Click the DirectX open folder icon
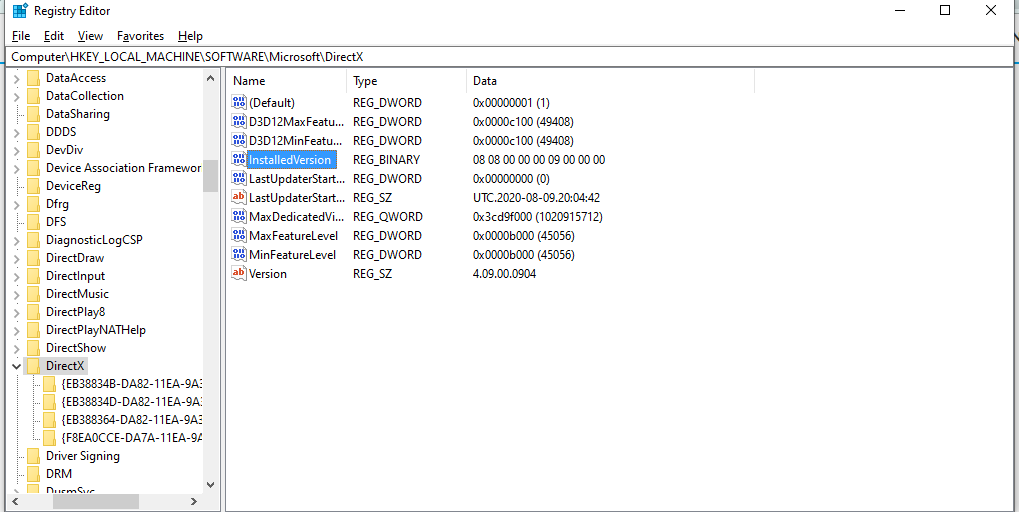Screen dimensions: 1019x512 34,366
